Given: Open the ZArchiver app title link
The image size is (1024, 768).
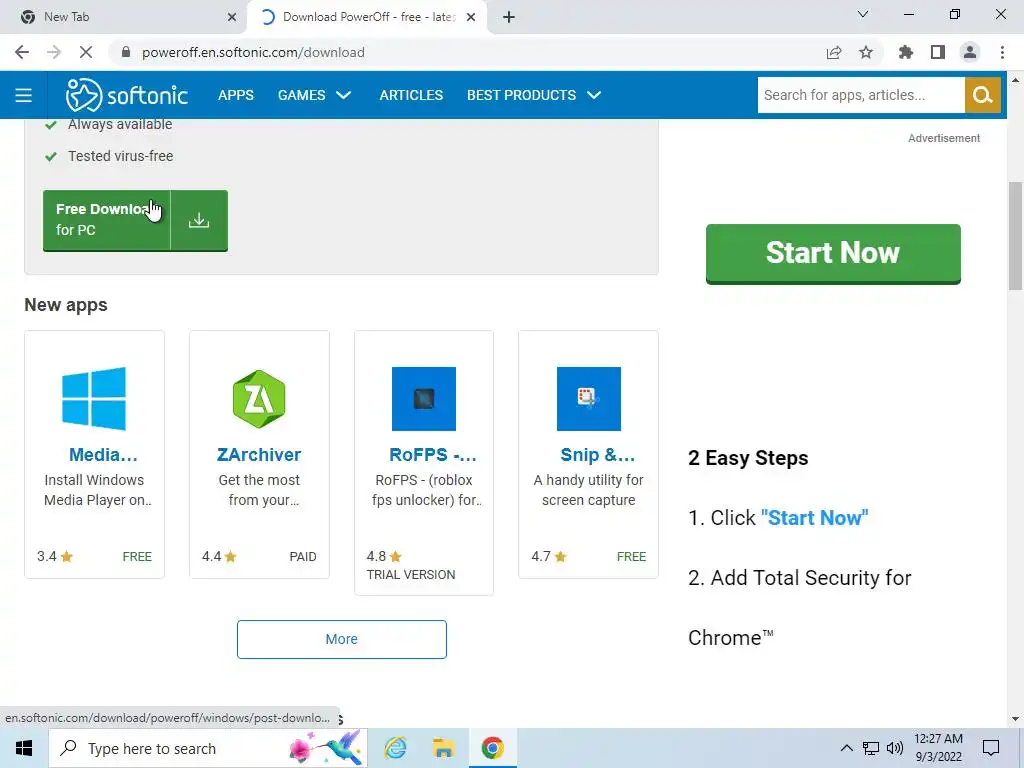Looking at the screenshot, I should [x=259, y=455].
